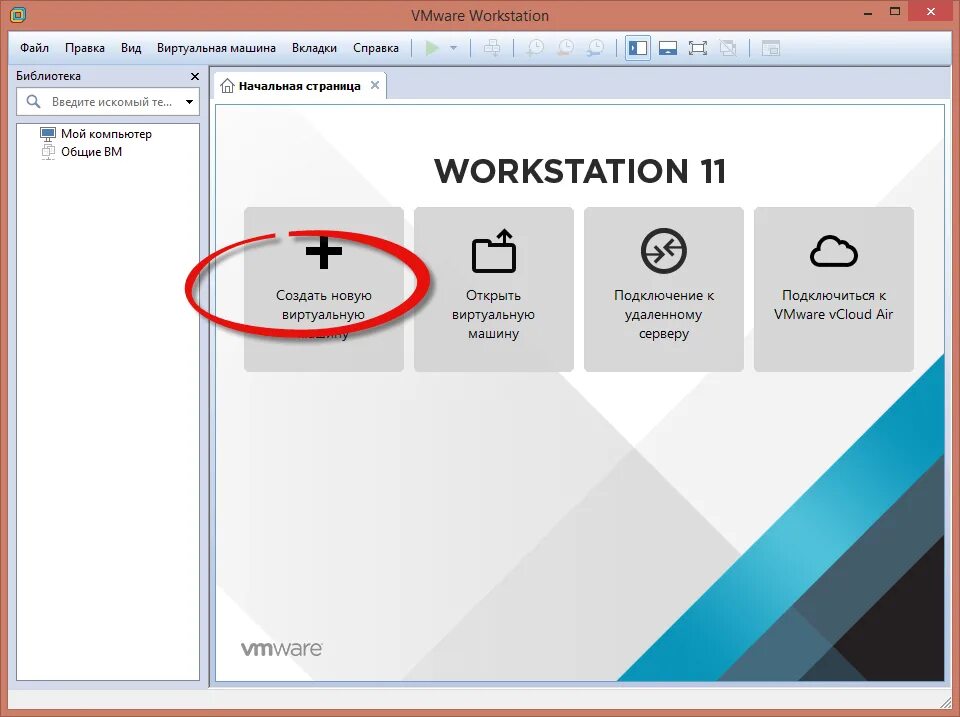Select Общие ВМ in the library tree
The height and width of the screenshot is (717, 960).
(81, 151)
